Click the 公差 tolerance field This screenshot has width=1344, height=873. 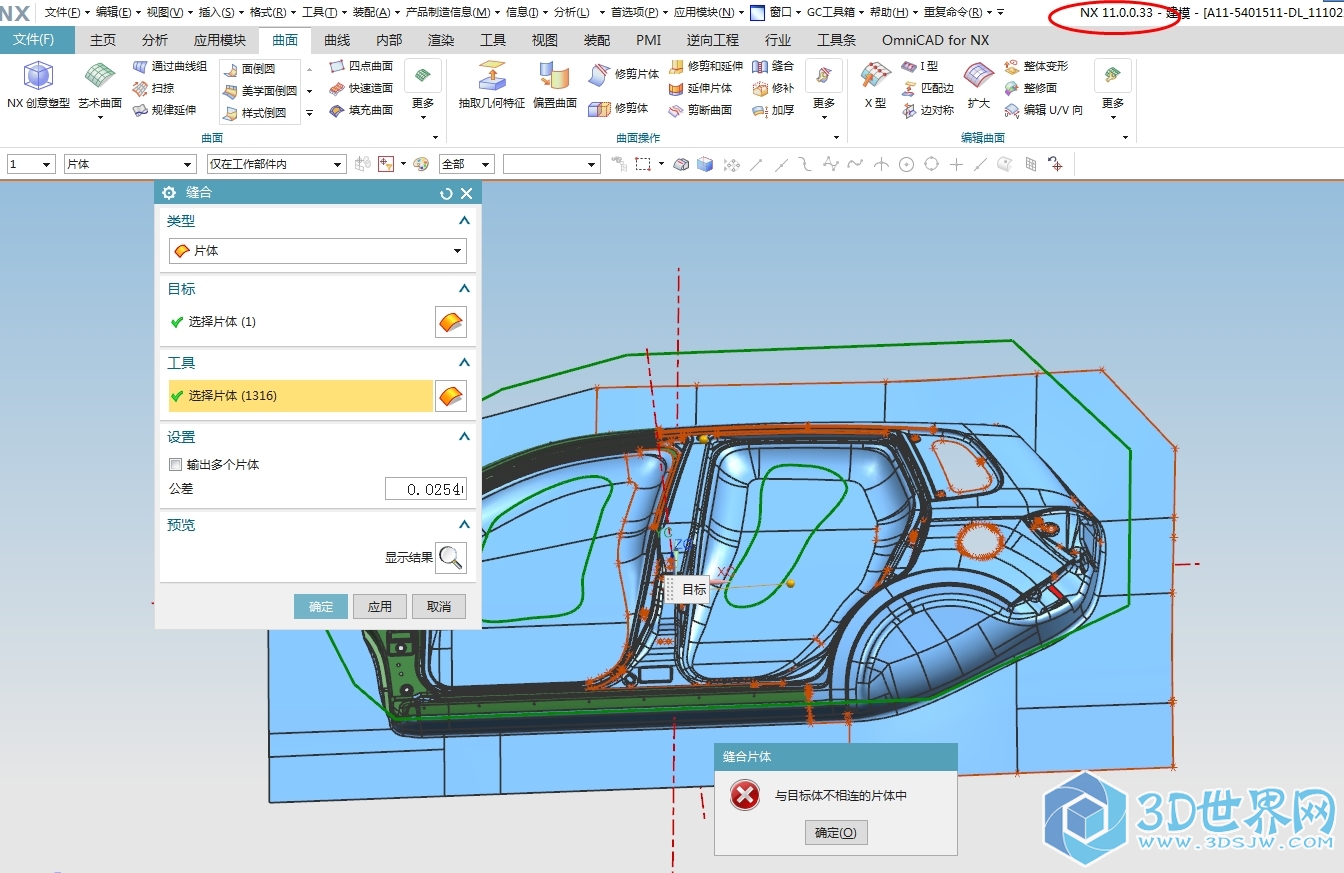click(426, 489)
